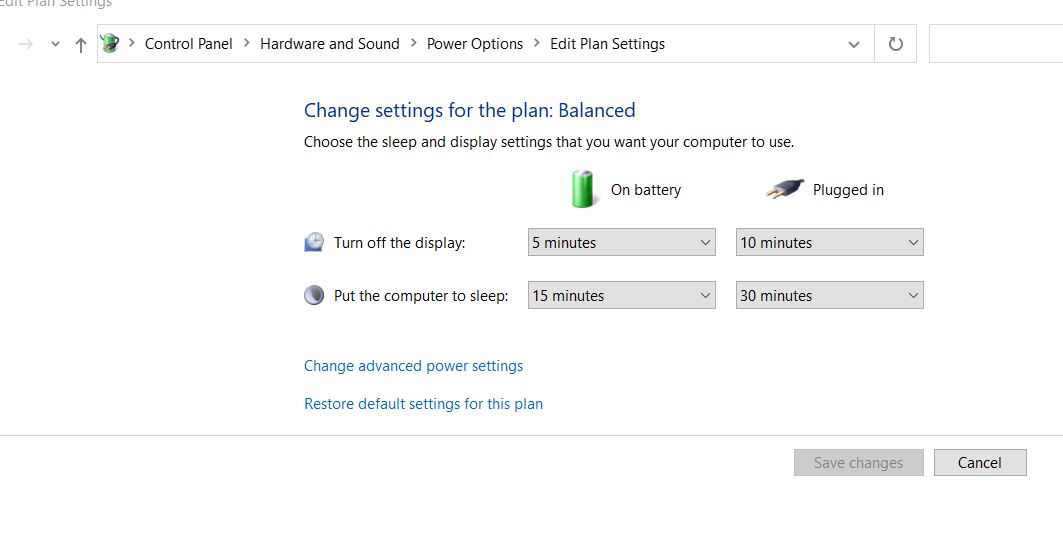Click the Power Options icon in address bar
Viewport: 1063px width, 548px height.
pos(110,43)
